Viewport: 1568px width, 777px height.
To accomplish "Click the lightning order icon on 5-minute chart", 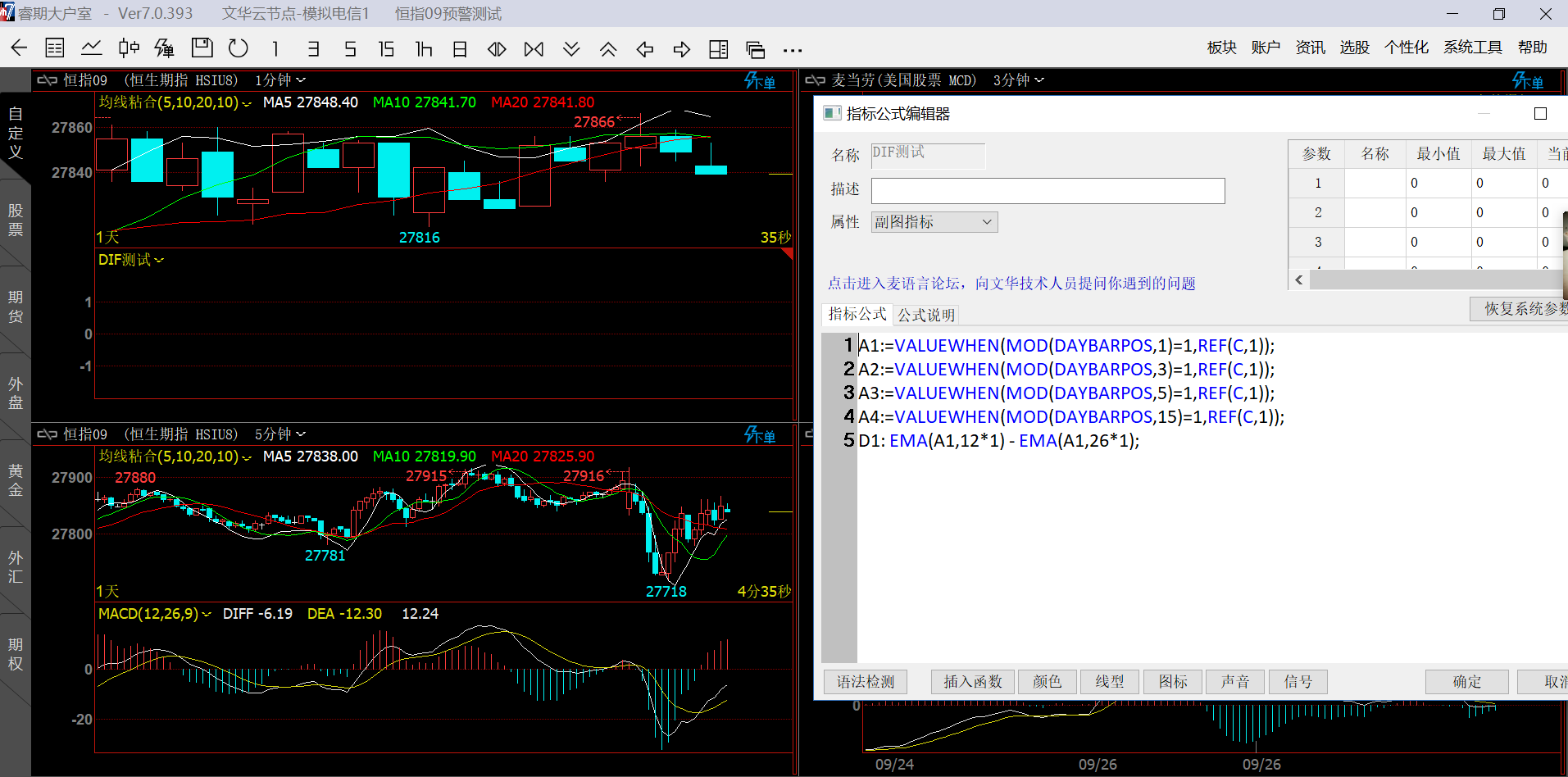I will [x=759, y=435].
